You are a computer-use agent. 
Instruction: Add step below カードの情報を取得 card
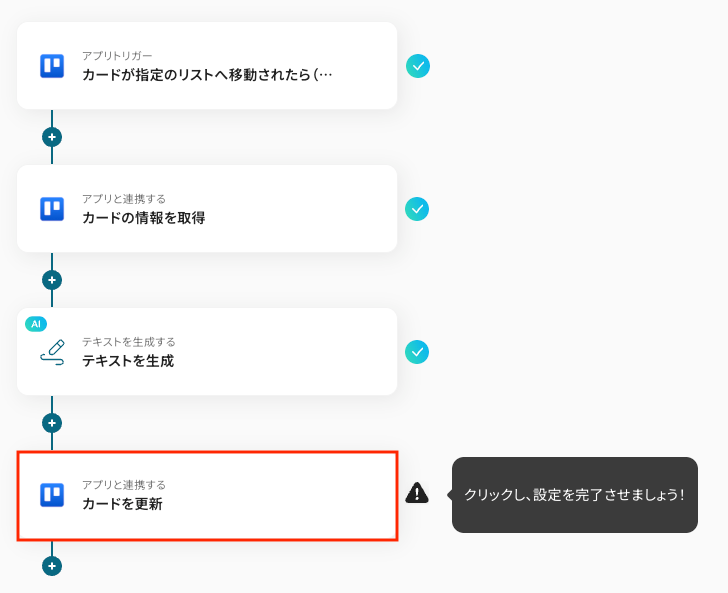[52, 280]
